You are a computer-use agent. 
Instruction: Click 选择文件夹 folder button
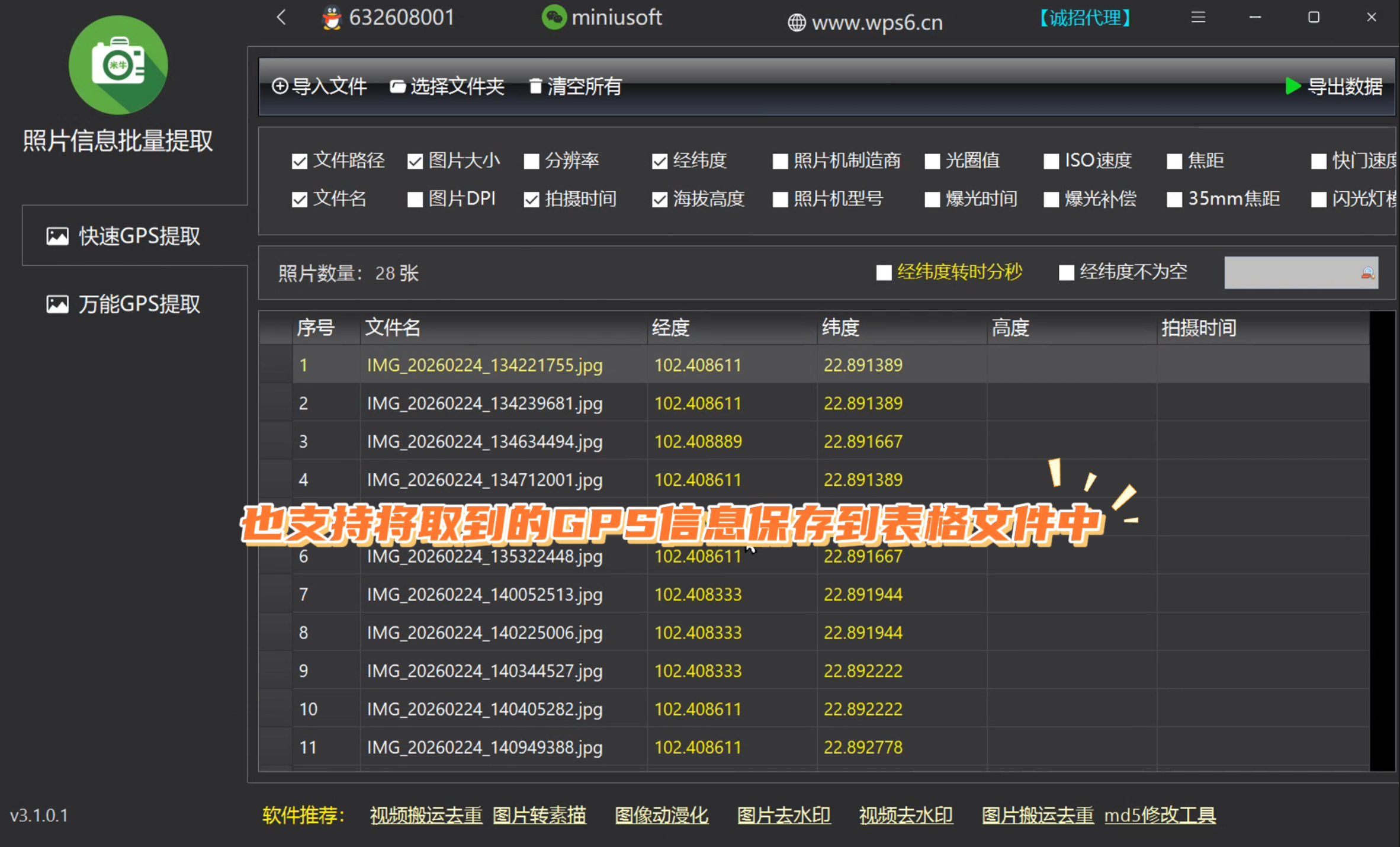[x=447, y=86]
